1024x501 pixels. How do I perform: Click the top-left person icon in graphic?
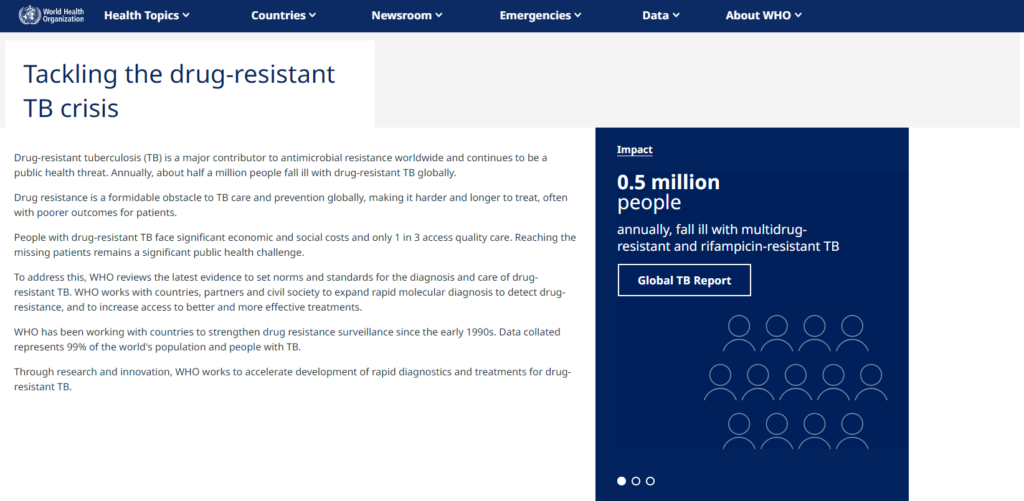pyautogui.click(x=739, y=333)
